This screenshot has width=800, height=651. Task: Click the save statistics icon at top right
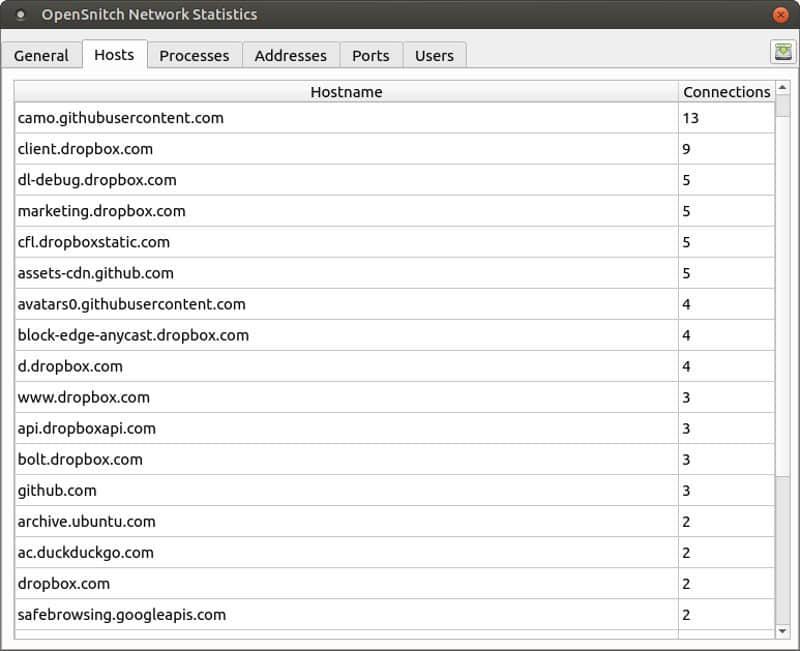(782, 52)
